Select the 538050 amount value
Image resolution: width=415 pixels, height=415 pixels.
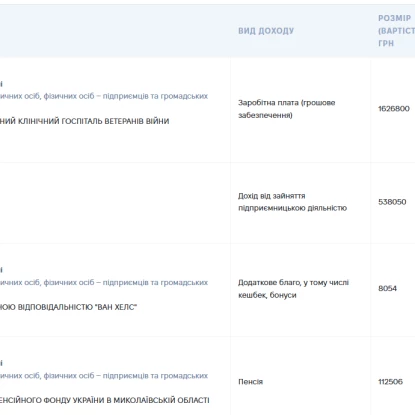point(392,202)
